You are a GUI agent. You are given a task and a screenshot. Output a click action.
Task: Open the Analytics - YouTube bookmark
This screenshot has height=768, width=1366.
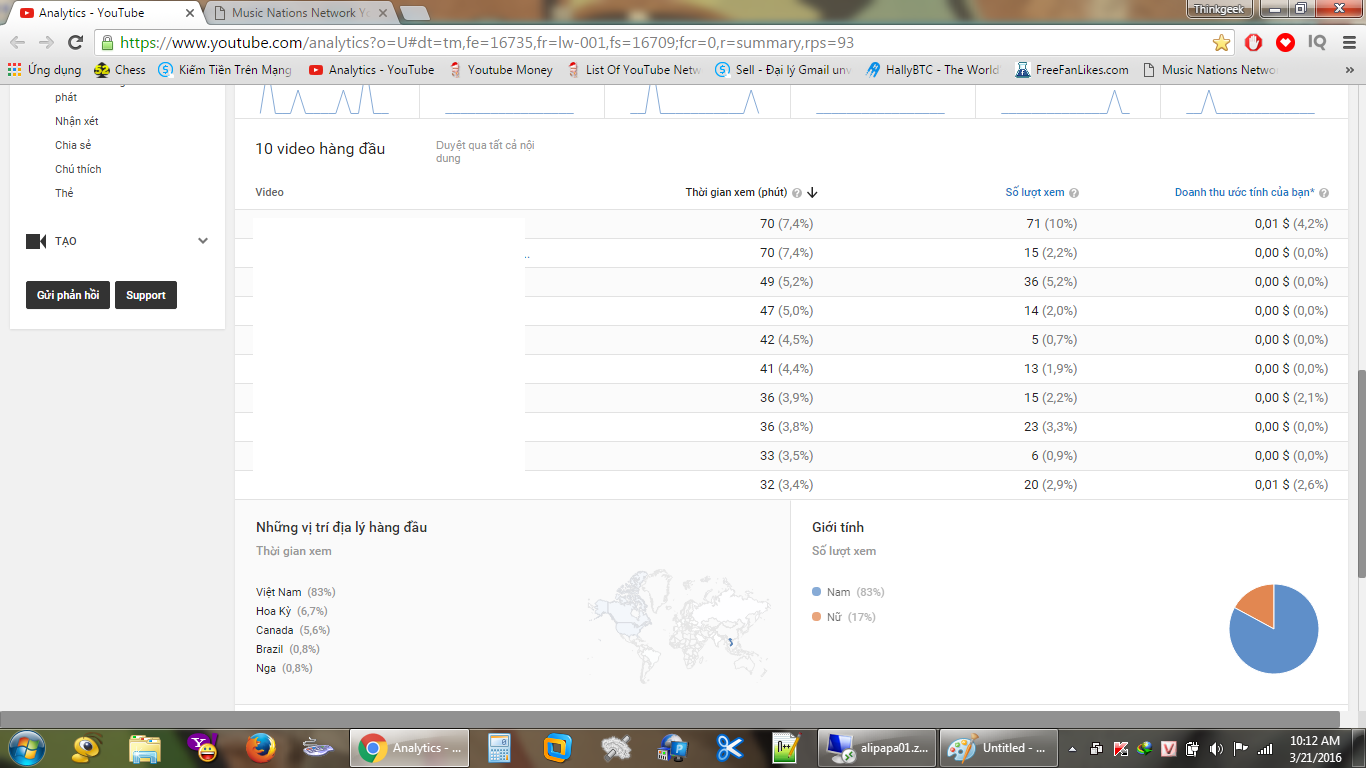pyautogui.click(x=372, y=70)
